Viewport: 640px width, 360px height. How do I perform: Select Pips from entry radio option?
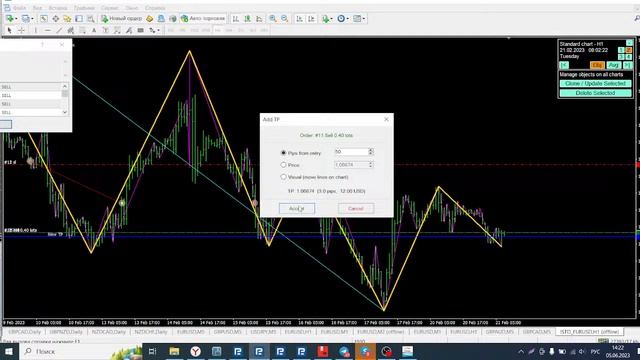point(283,153)
